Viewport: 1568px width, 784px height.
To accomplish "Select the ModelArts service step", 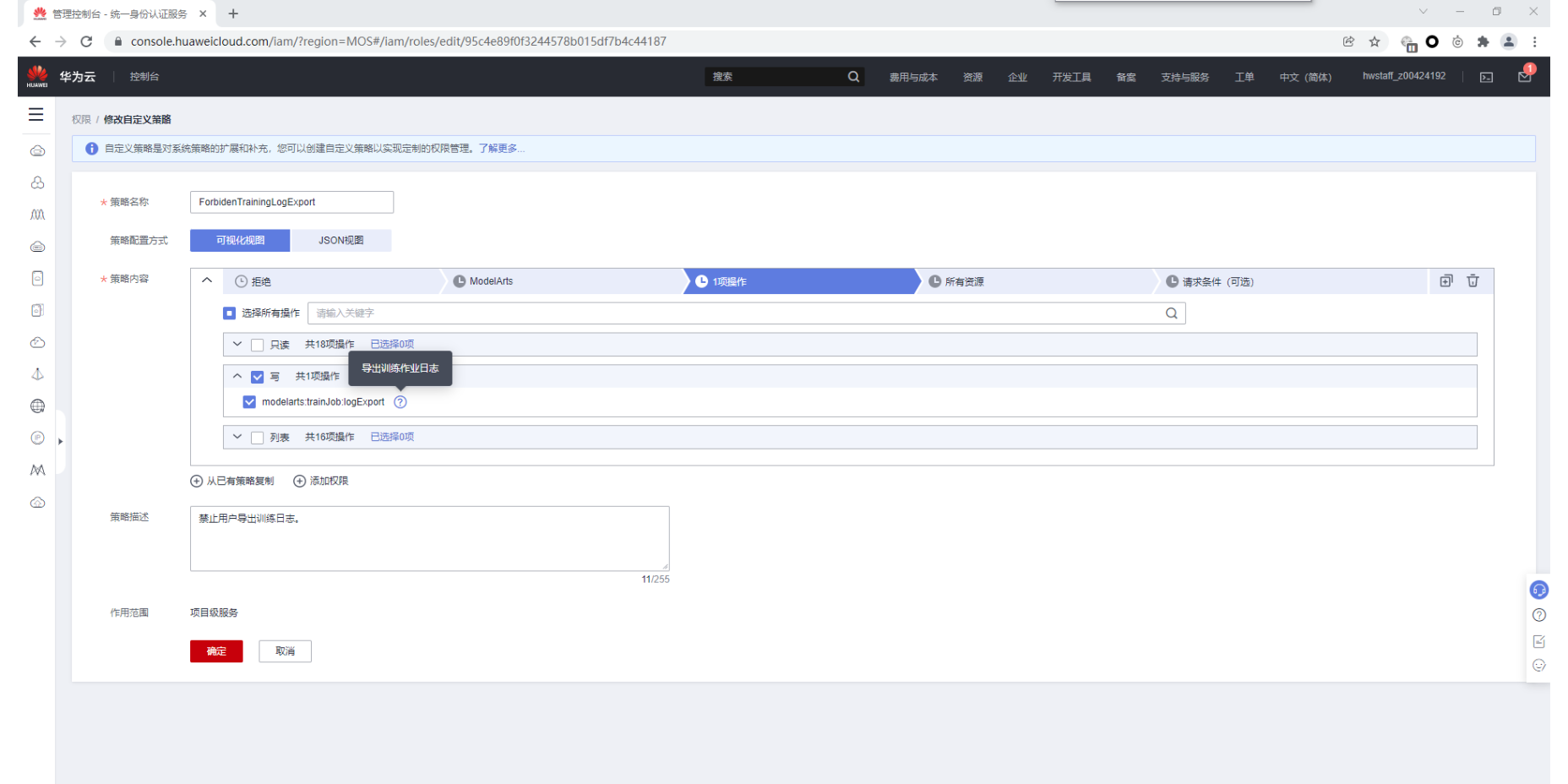I will tap(562, 281).
